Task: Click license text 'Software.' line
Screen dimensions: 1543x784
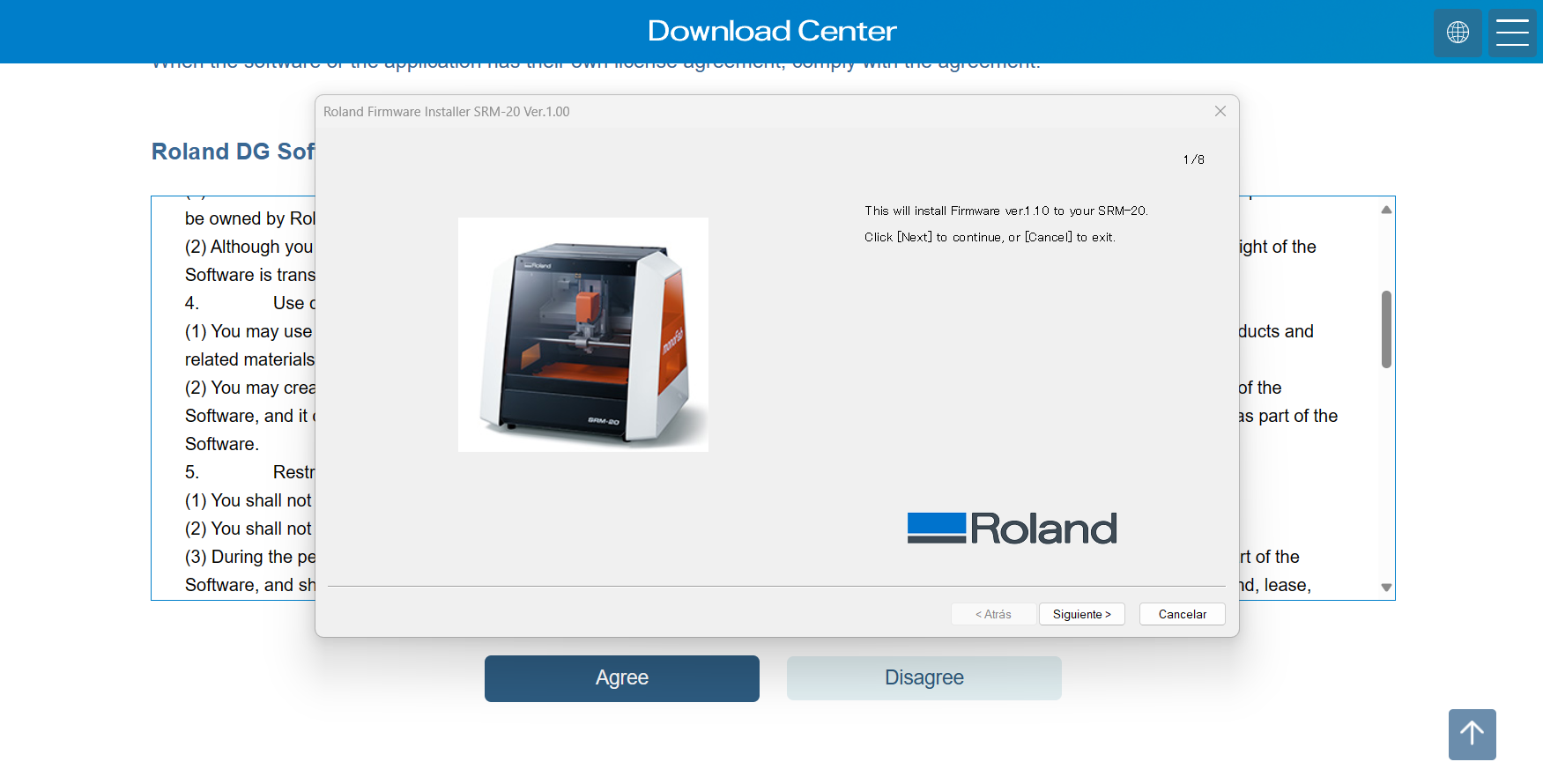Action: 222,444
